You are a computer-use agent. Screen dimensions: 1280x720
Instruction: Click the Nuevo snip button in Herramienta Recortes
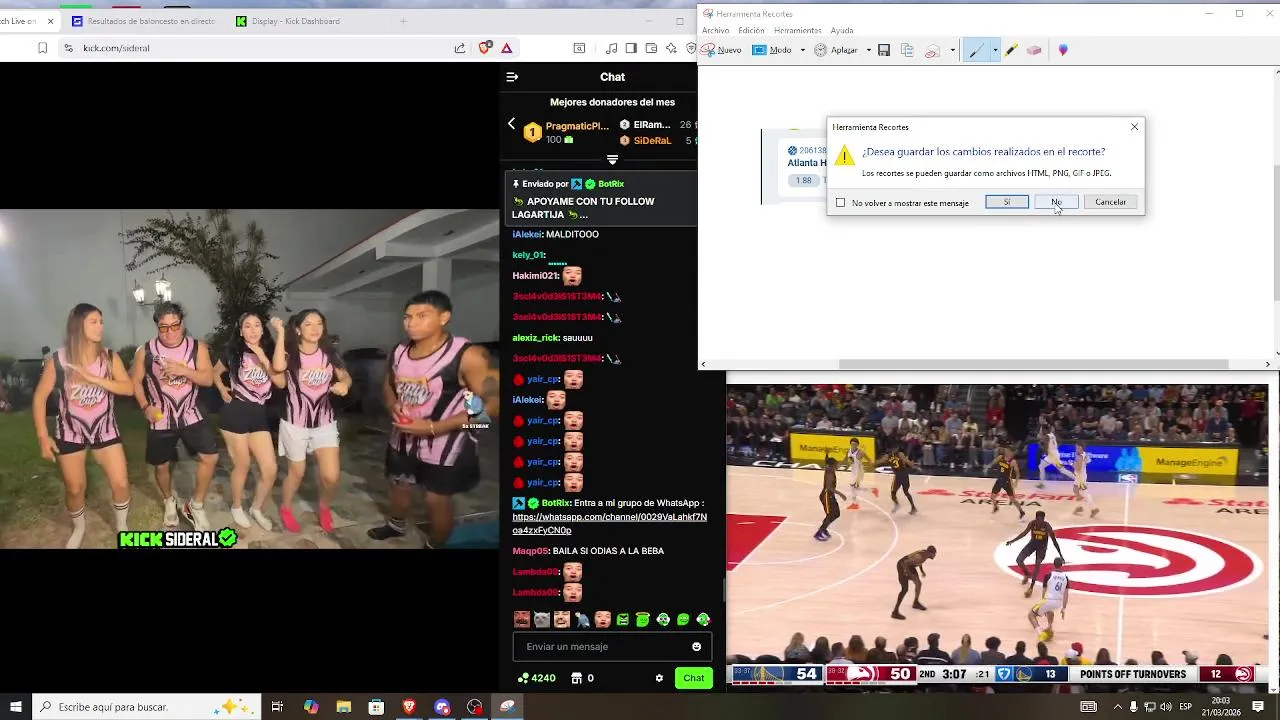point(722,50)
